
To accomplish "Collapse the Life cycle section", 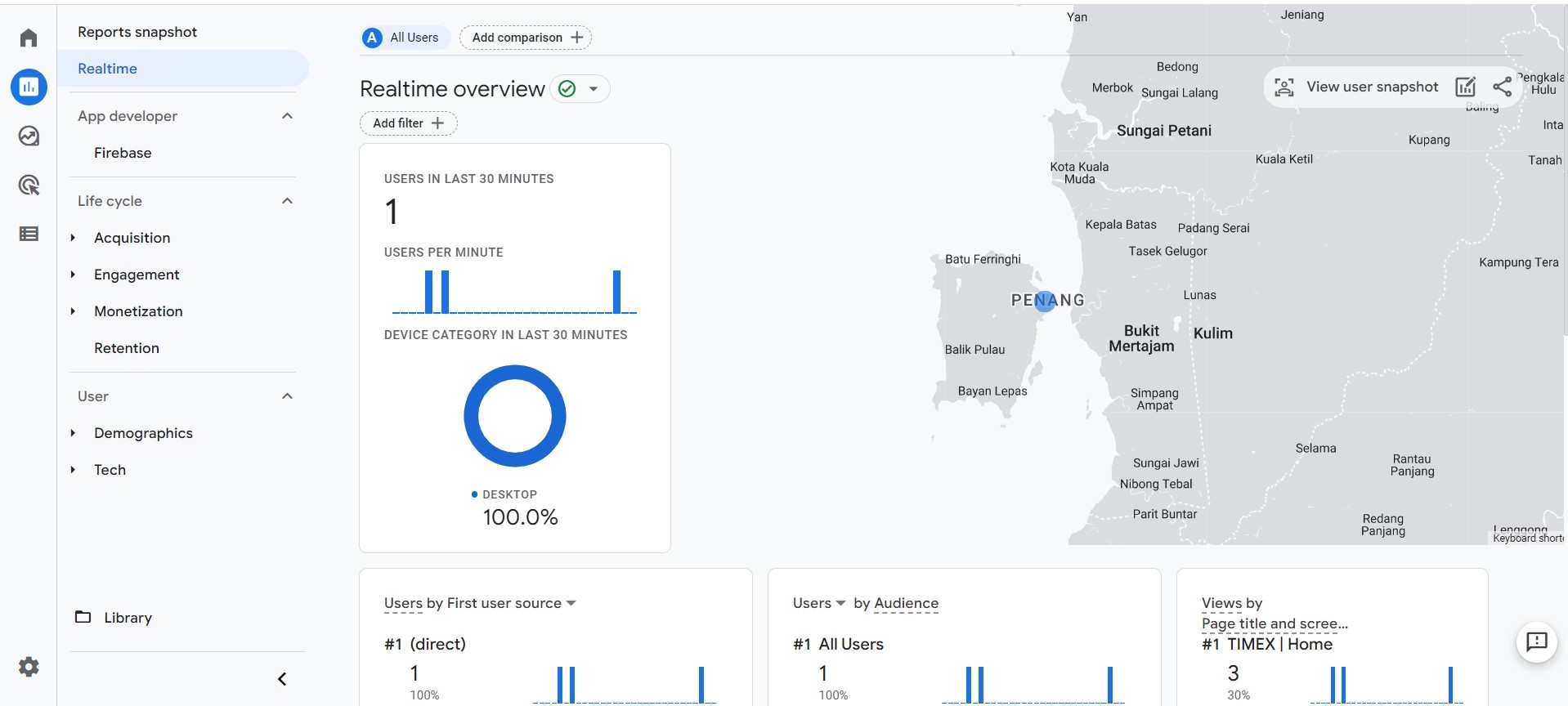I will (x=287, y=201).
